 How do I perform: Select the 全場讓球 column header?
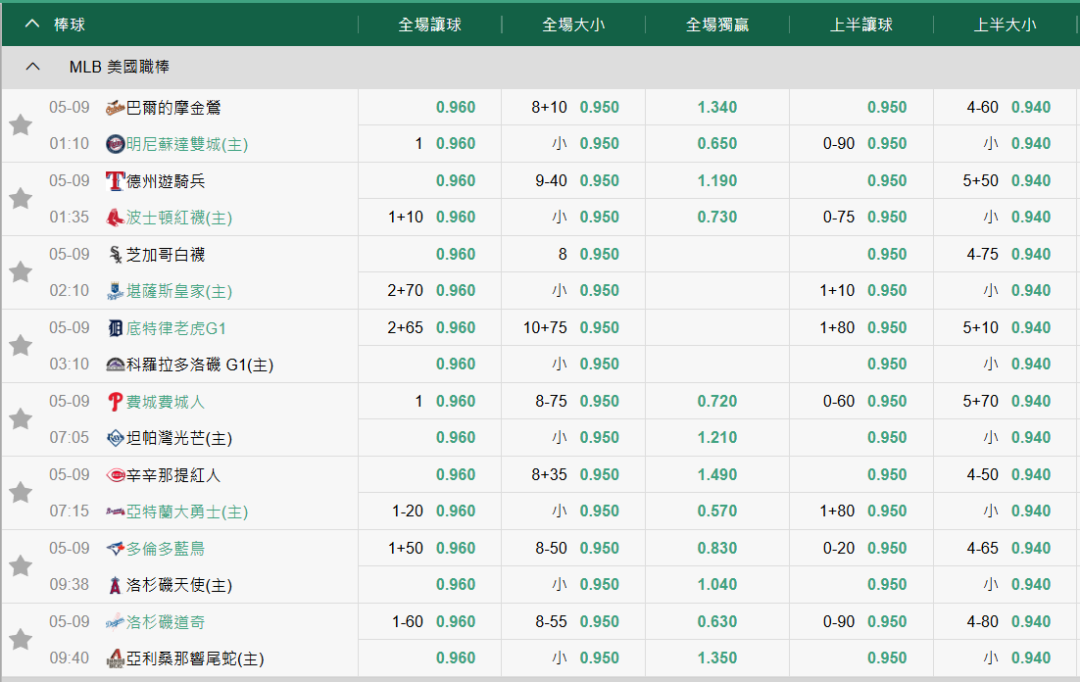tap(430, 25)
